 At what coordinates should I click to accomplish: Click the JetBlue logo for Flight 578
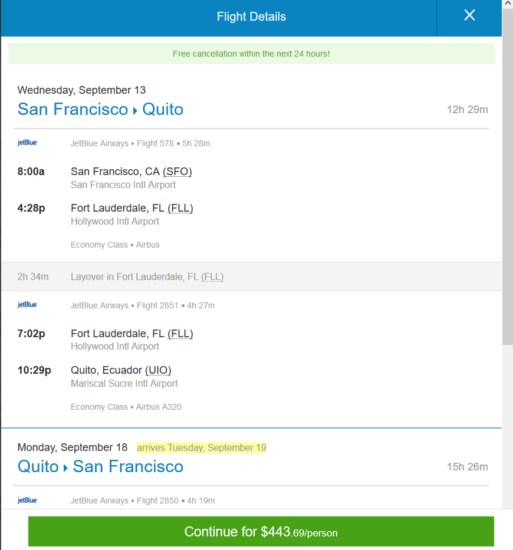27,142
